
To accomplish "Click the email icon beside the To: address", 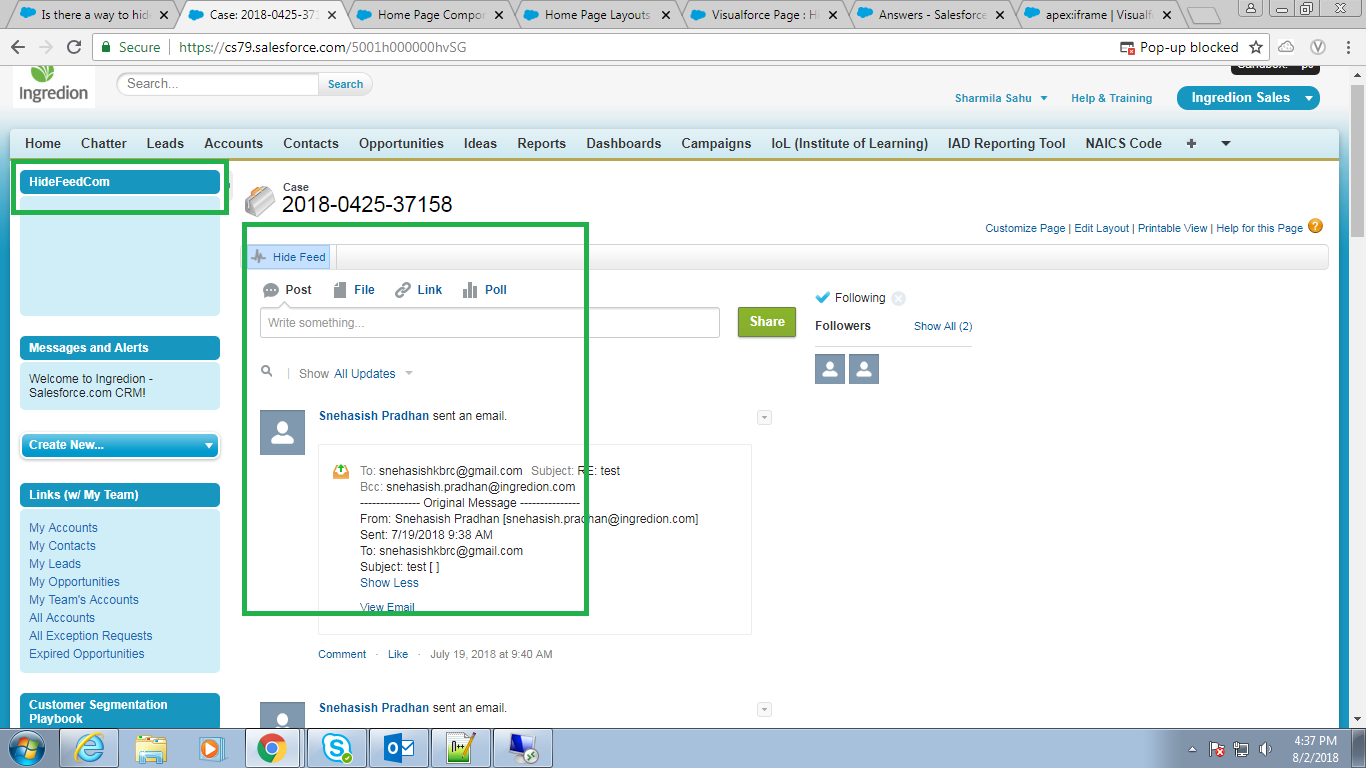I will click(342, 471).
